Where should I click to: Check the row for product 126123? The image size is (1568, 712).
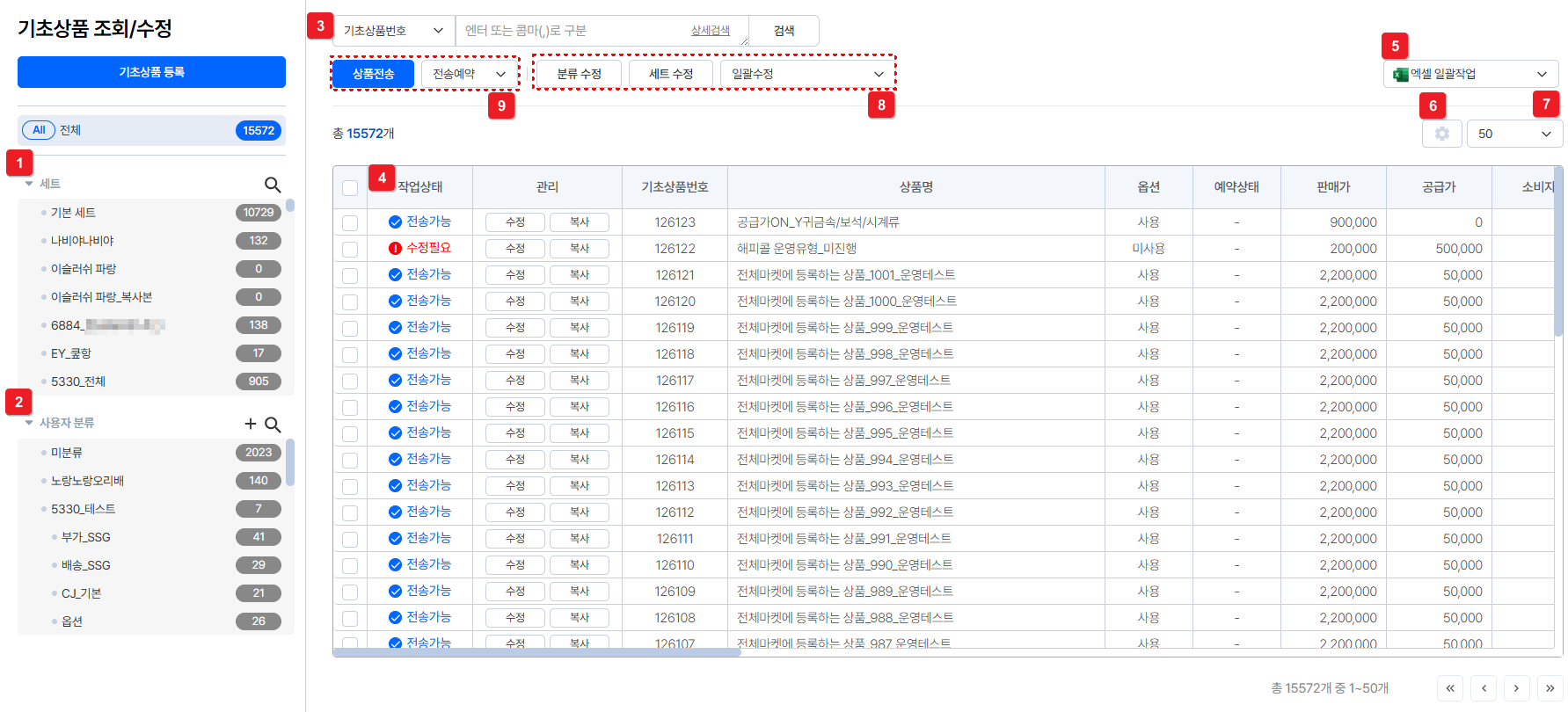(x=350, y=223)
